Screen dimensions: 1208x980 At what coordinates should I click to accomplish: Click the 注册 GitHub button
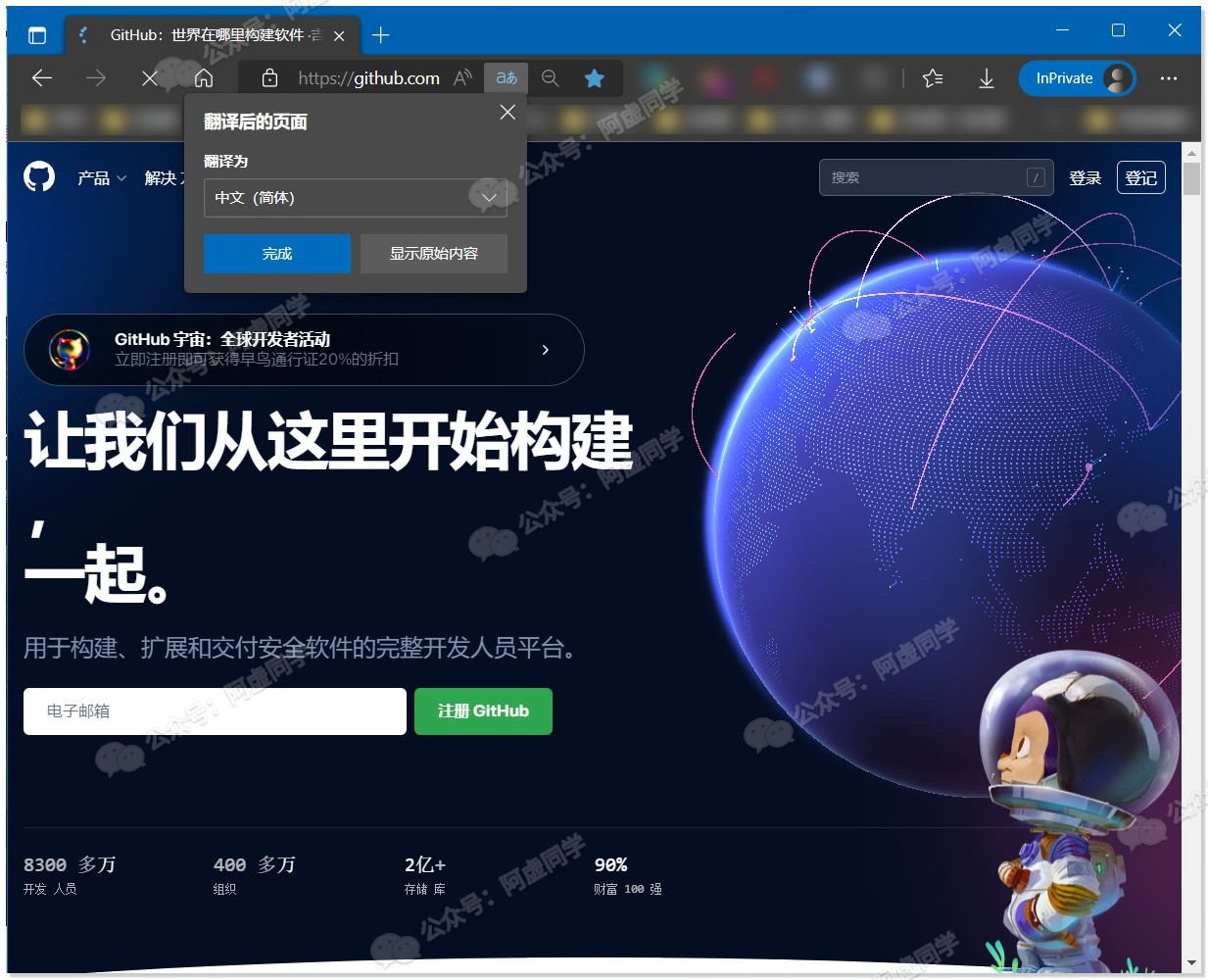click(483, 711)
